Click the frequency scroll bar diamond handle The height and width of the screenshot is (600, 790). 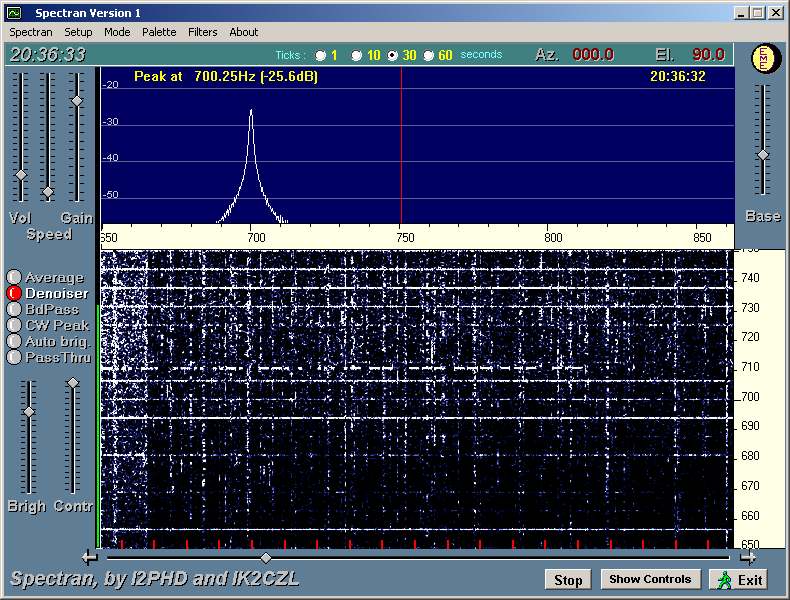tap(266, 558)
